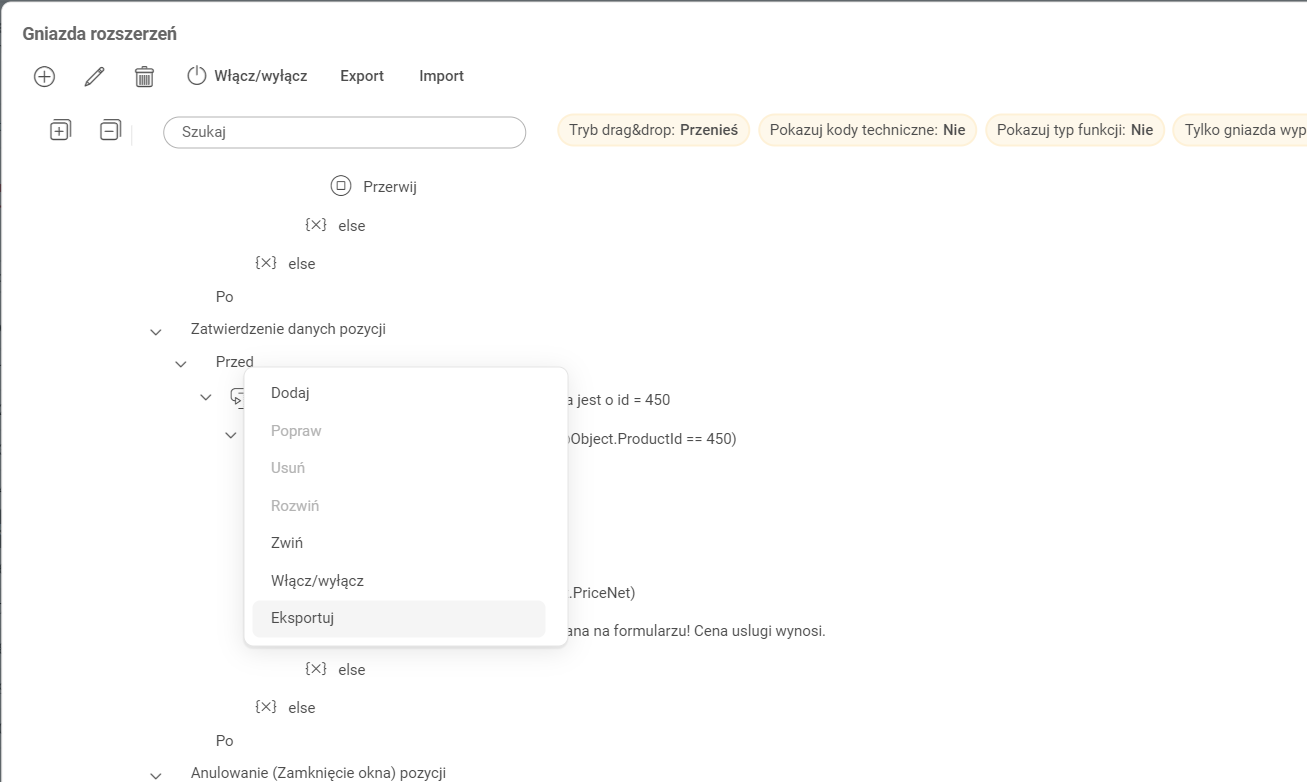Click the pencil edit icon
This screenshot has height=782, width=1307.
click(94, 76)
